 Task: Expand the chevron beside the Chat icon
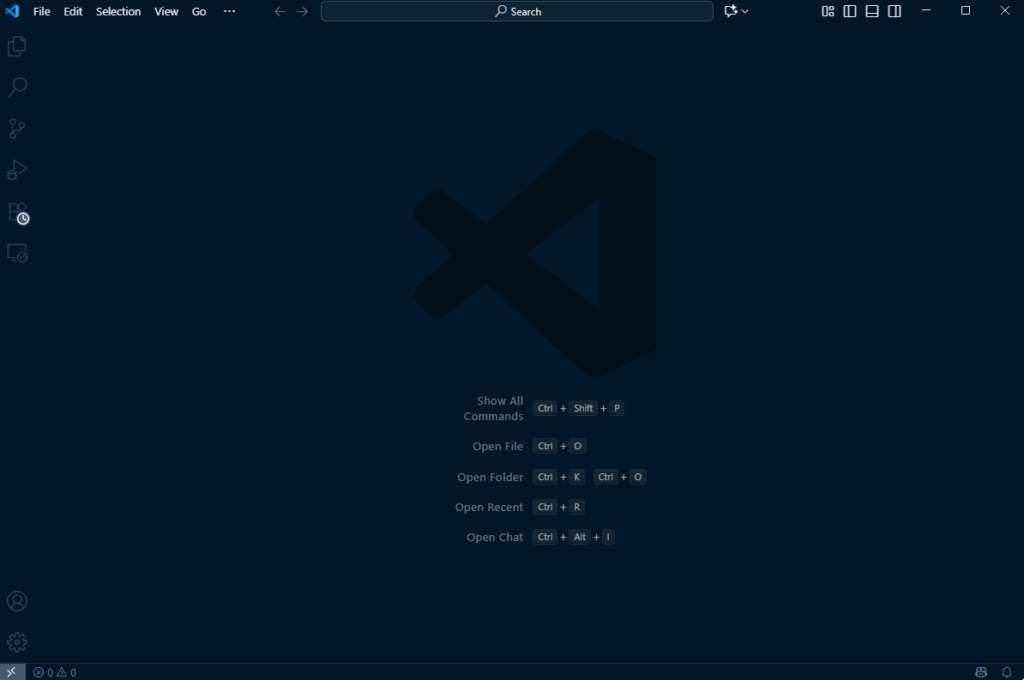(745, 11)
